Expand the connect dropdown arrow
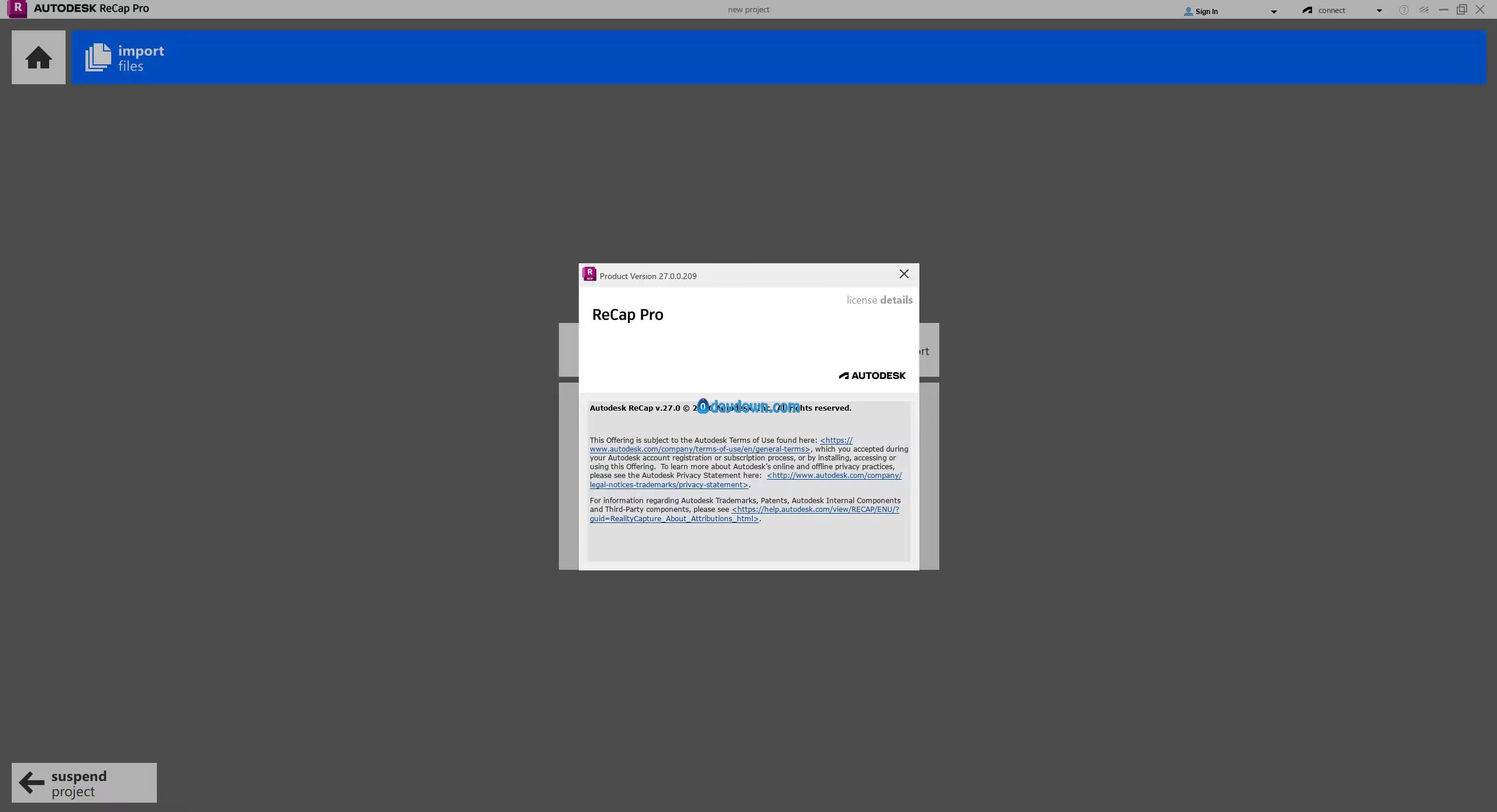This screenshot has width=1497, height=812. pos(1379,11)
